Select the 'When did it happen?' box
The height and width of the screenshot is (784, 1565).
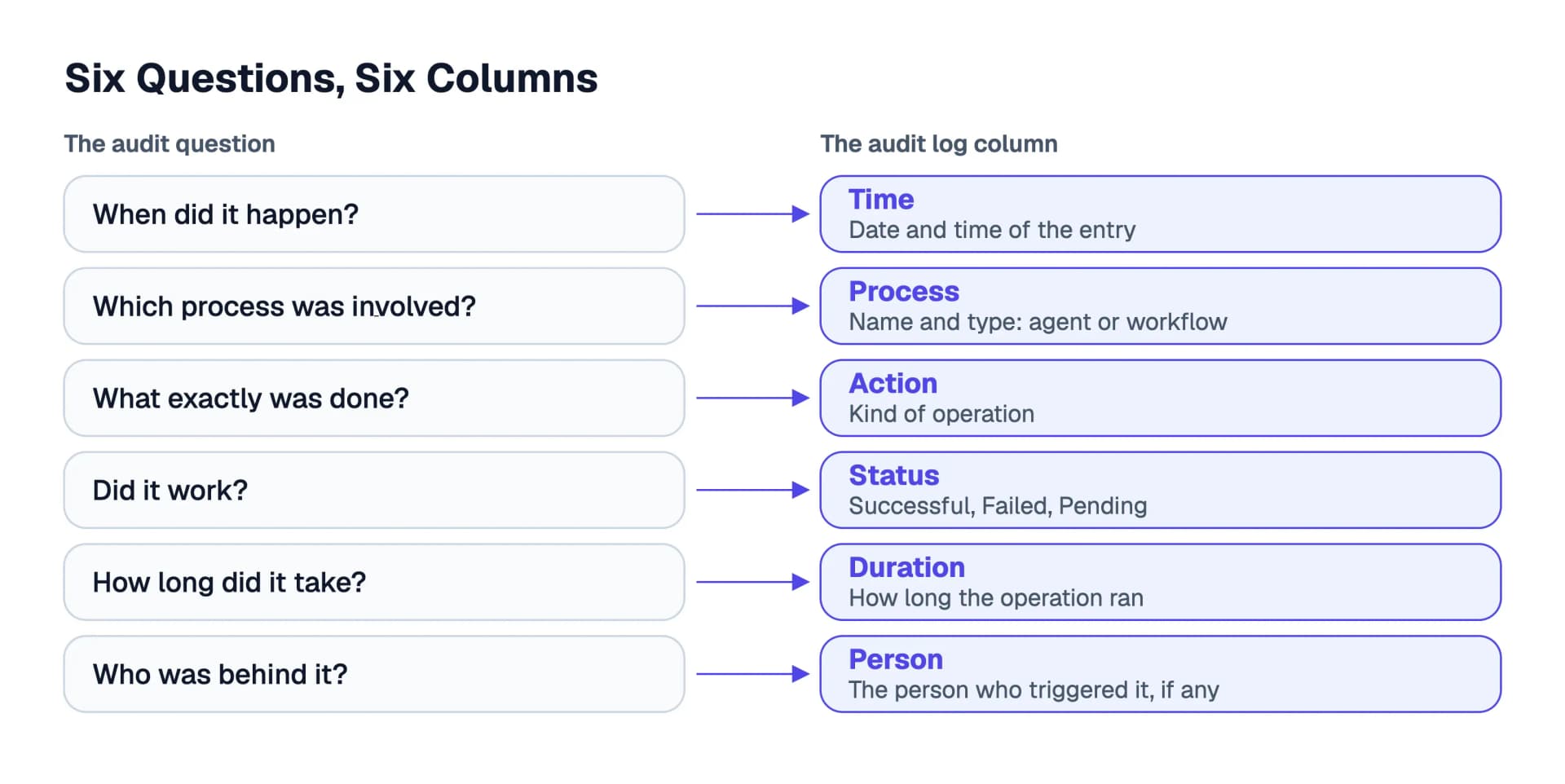click(374, 214)
